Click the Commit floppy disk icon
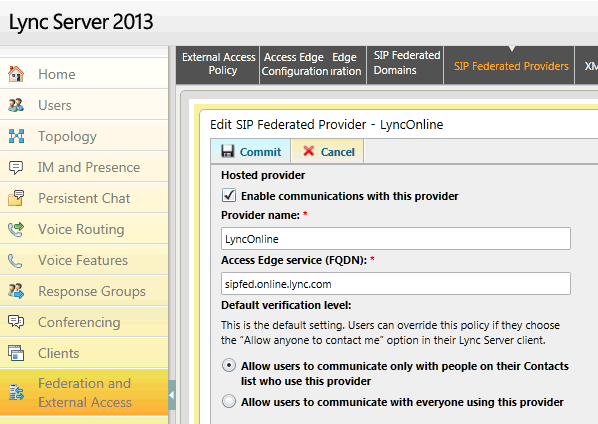The width and height of the screenshot is (598, 424). (228, 151)
